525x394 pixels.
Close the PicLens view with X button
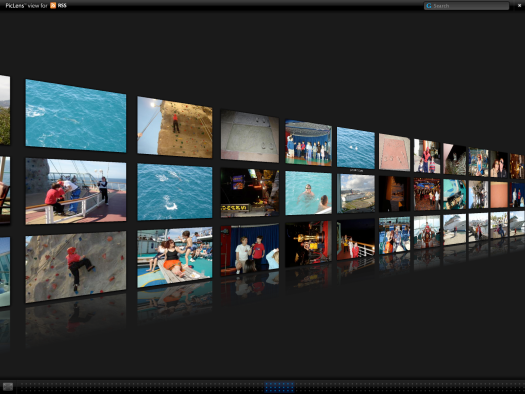click(519, 6)
